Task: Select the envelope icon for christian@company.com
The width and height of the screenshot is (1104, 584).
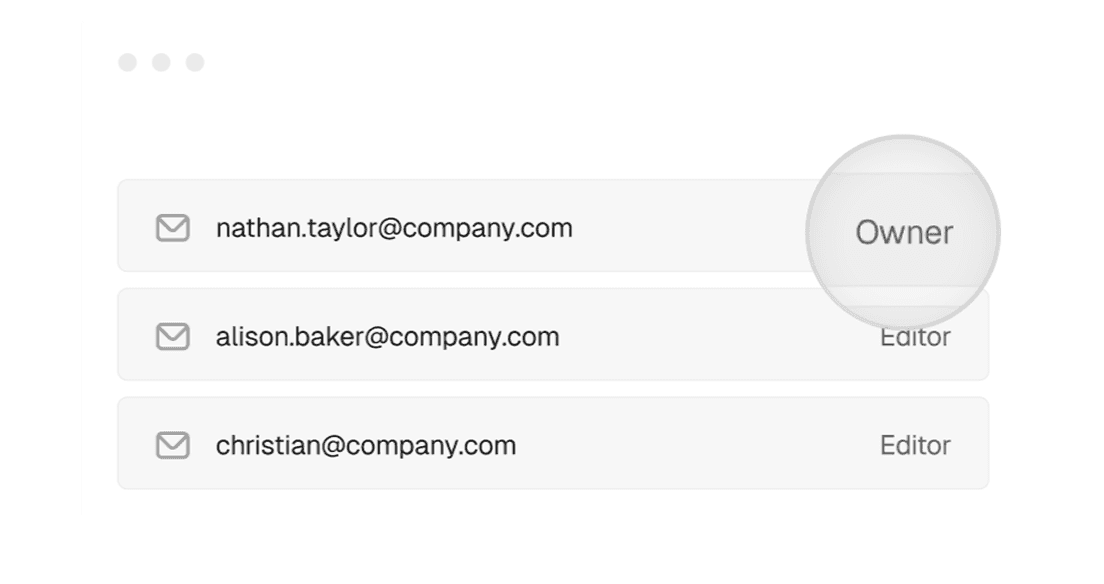Action: point(172,445)
